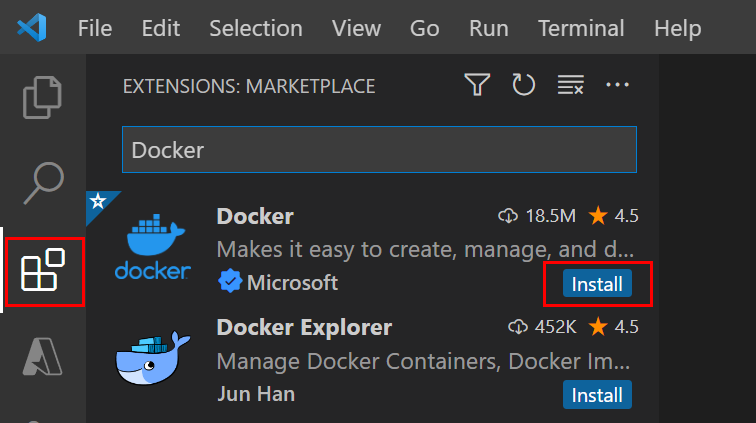Viewport: 756px width, 423px height.
Task: Install the Microsoft Docker extension
Action: coord(597,284)
